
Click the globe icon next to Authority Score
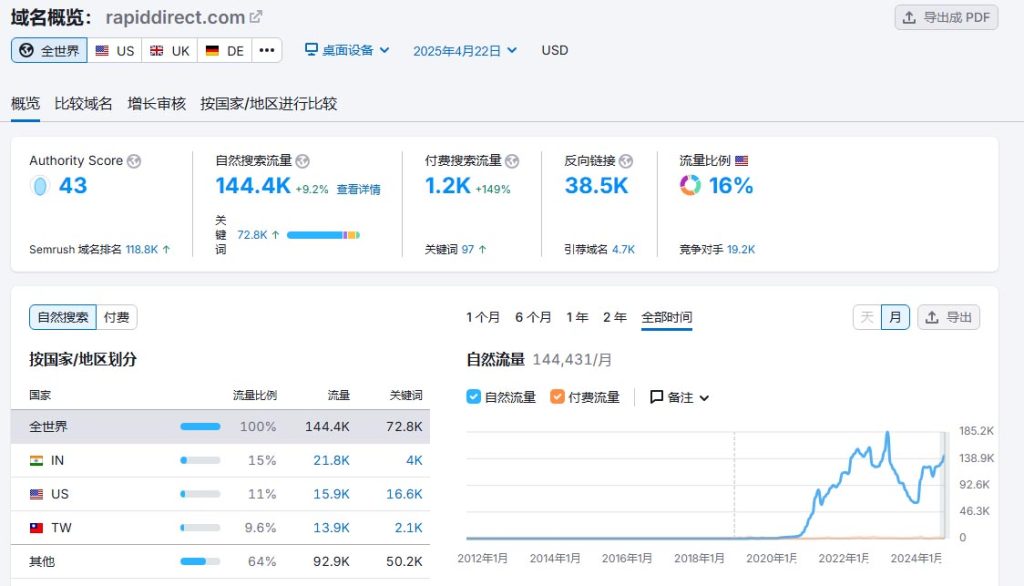[134, 161]
